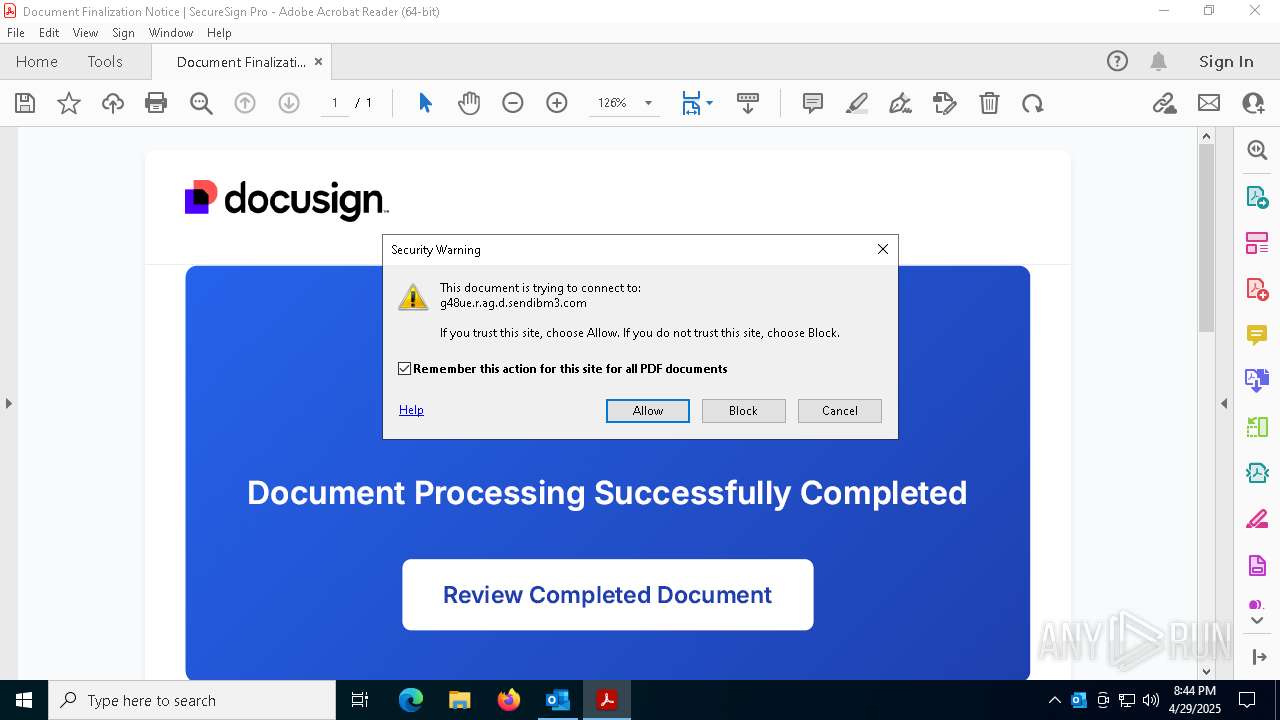Viewport: 1280px width, 720px height.
Task: Click the upload to cloud icon
Action: click(x=113, y=103)
